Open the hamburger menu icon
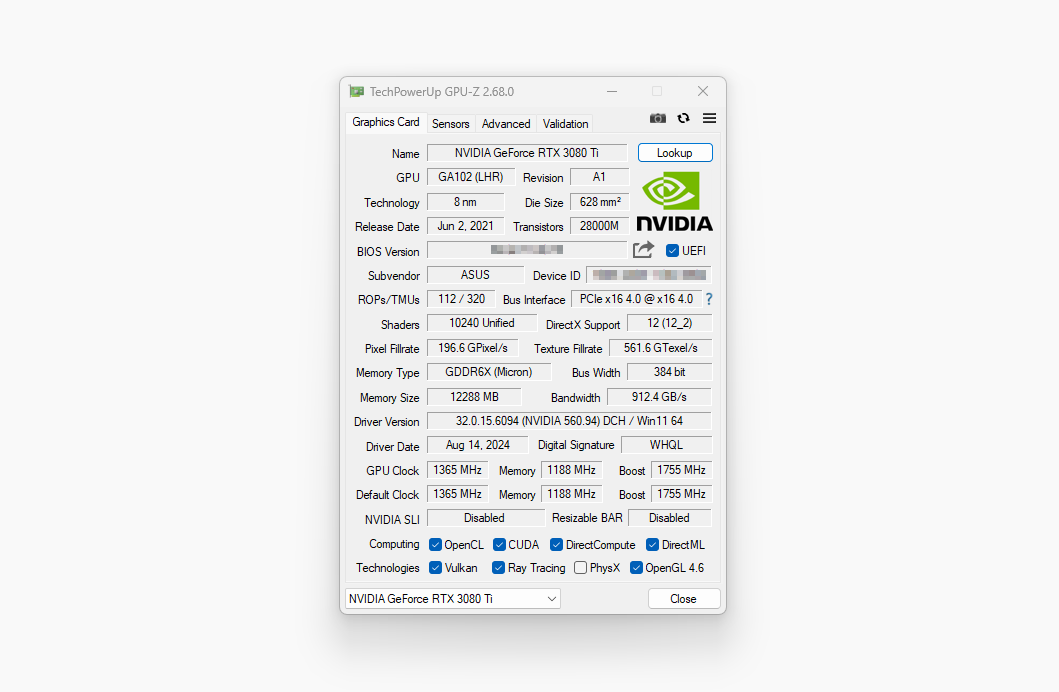The image size is (1059, 692). (x=709, y=118)
